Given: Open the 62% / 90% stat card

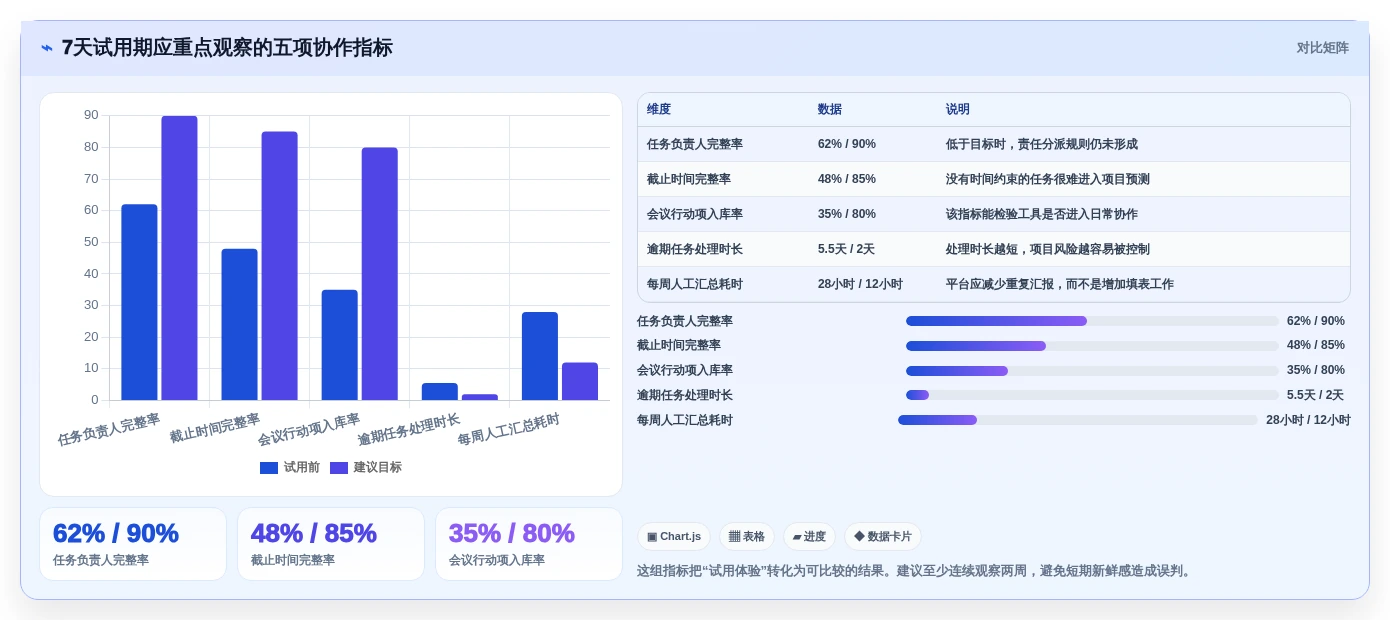Looking at the screenshot, I should 133,544.
